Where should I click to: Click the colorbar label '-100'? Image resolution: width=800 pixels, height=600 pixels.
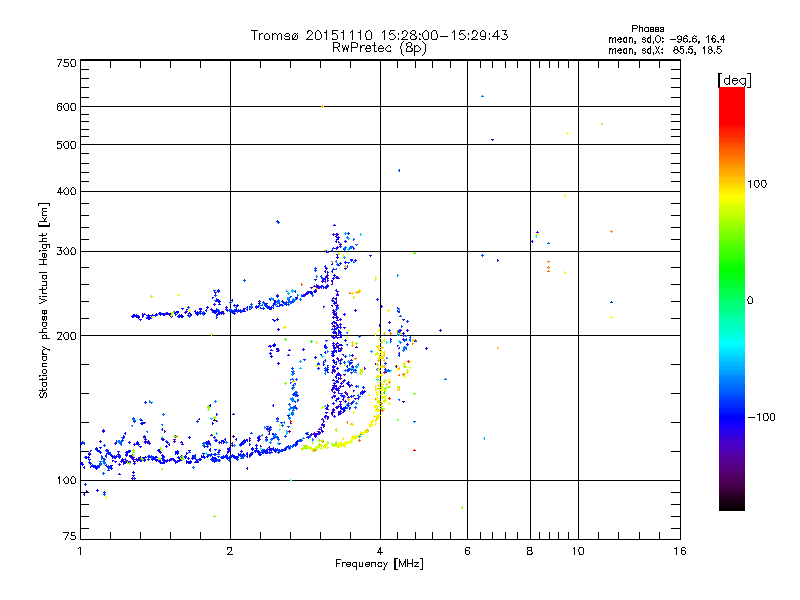(x=761, y=417)
